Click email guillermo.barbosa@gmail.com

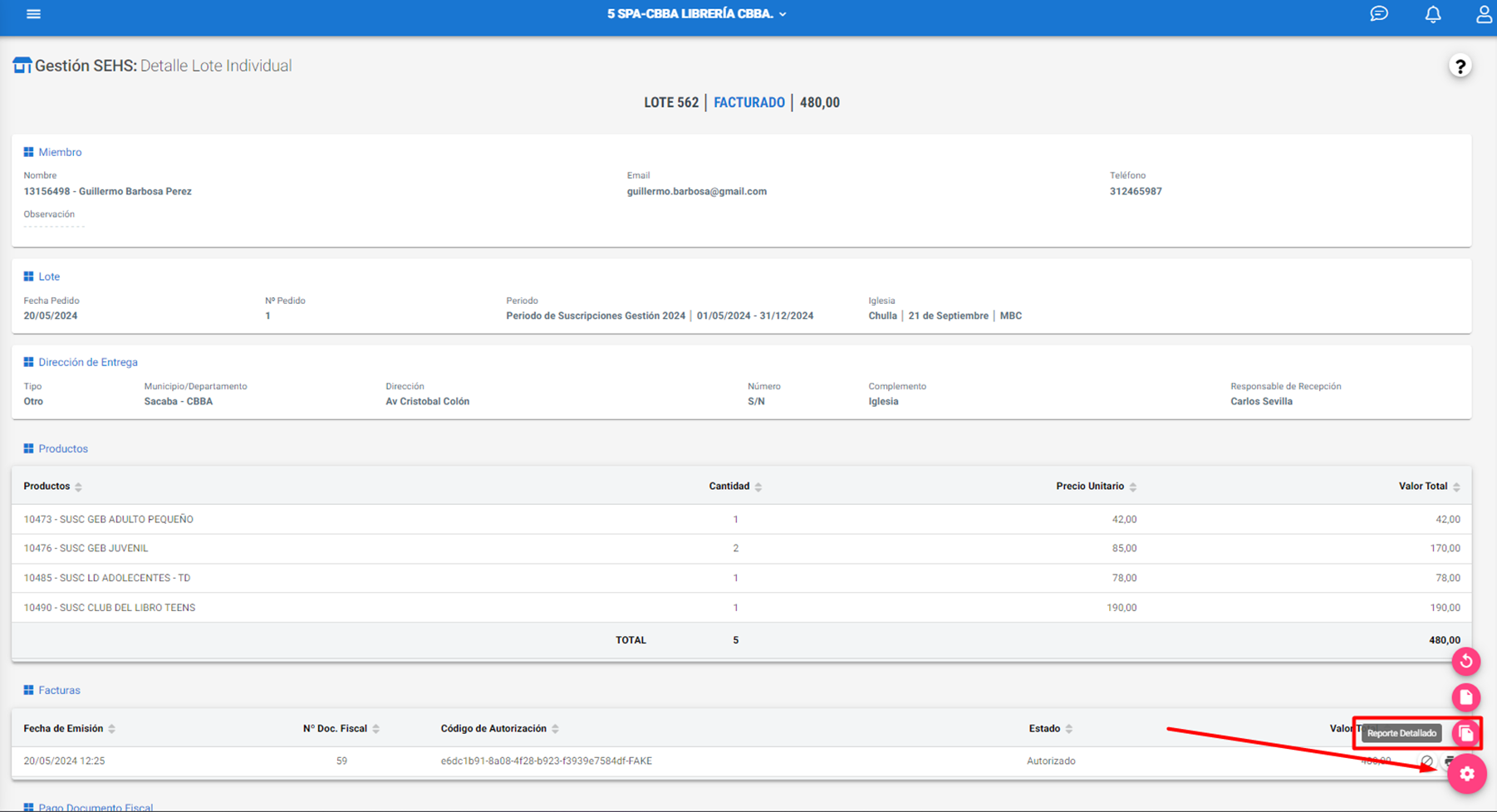tap(696, 191)
